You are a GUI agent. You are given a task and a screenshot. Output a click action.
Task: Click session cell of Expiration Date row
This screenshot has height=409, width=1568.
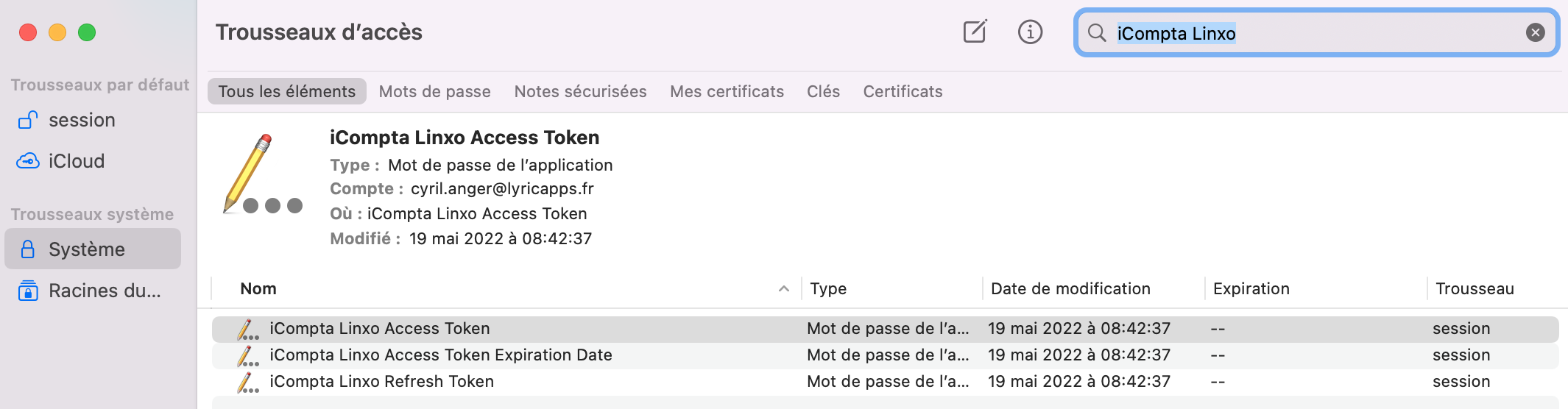1461,355
